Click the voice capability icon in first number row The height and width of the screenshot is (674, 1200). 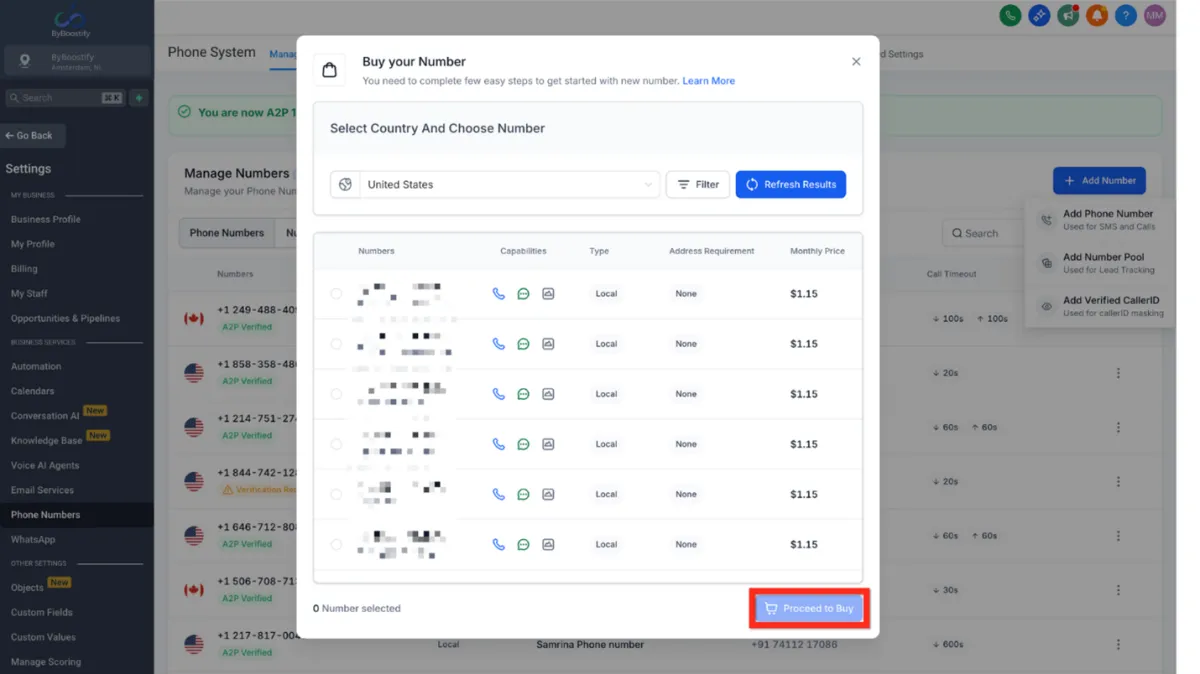(x=499, y=294)
